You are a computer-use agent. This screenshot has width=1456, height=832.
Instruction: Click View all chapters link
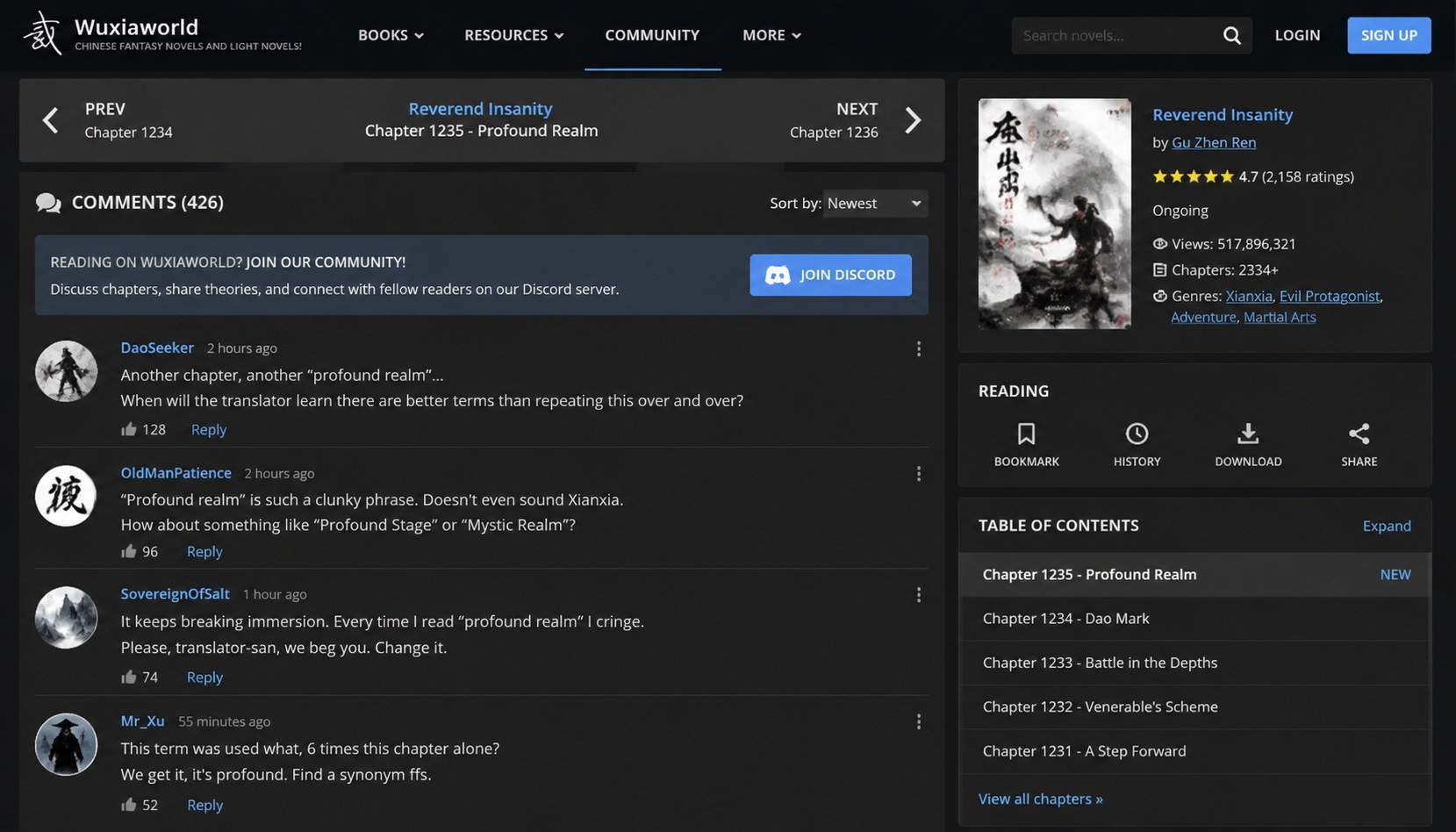click(x=1040, y=799)
